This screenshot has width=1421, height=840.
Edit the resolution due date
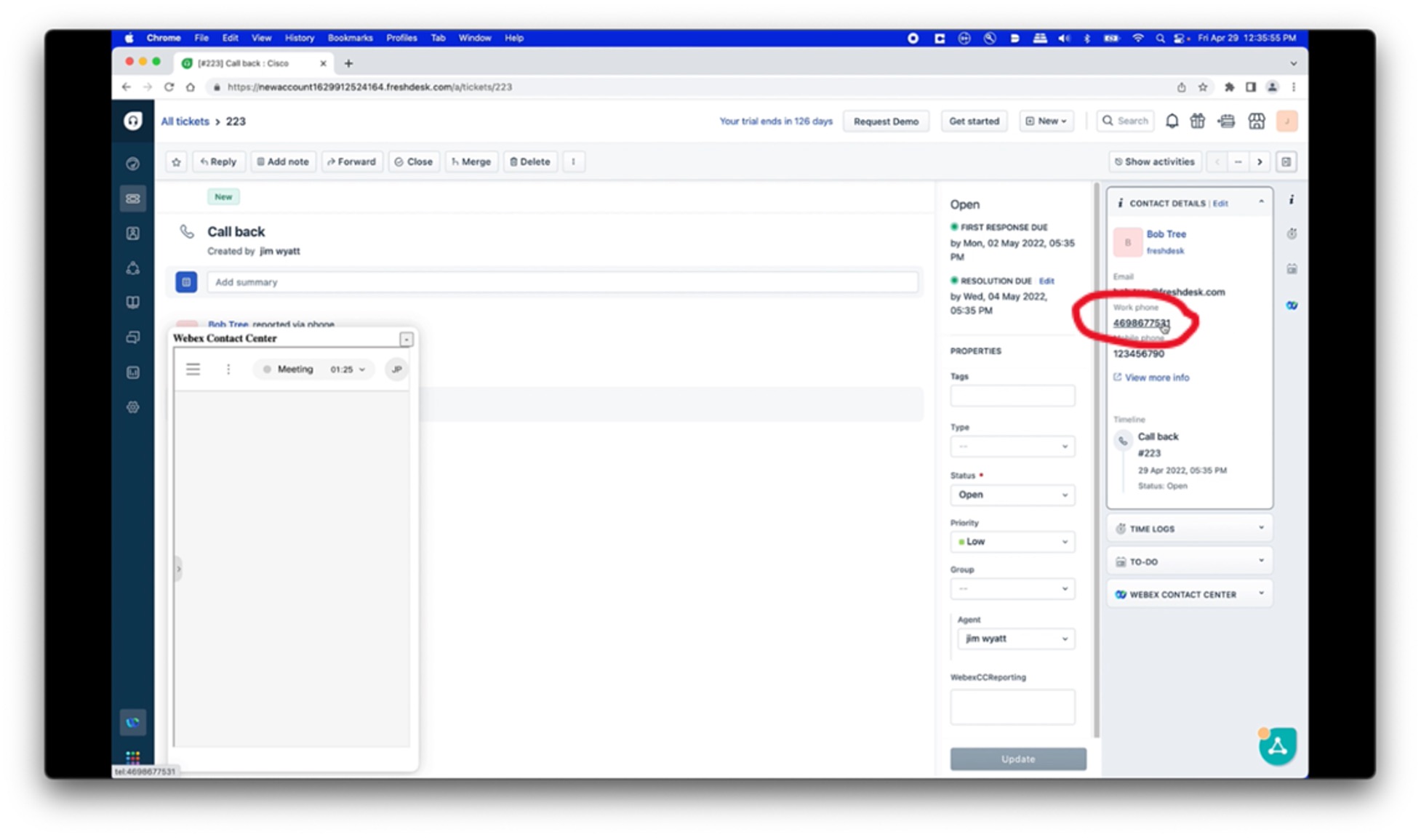[x=1046, y=281]
